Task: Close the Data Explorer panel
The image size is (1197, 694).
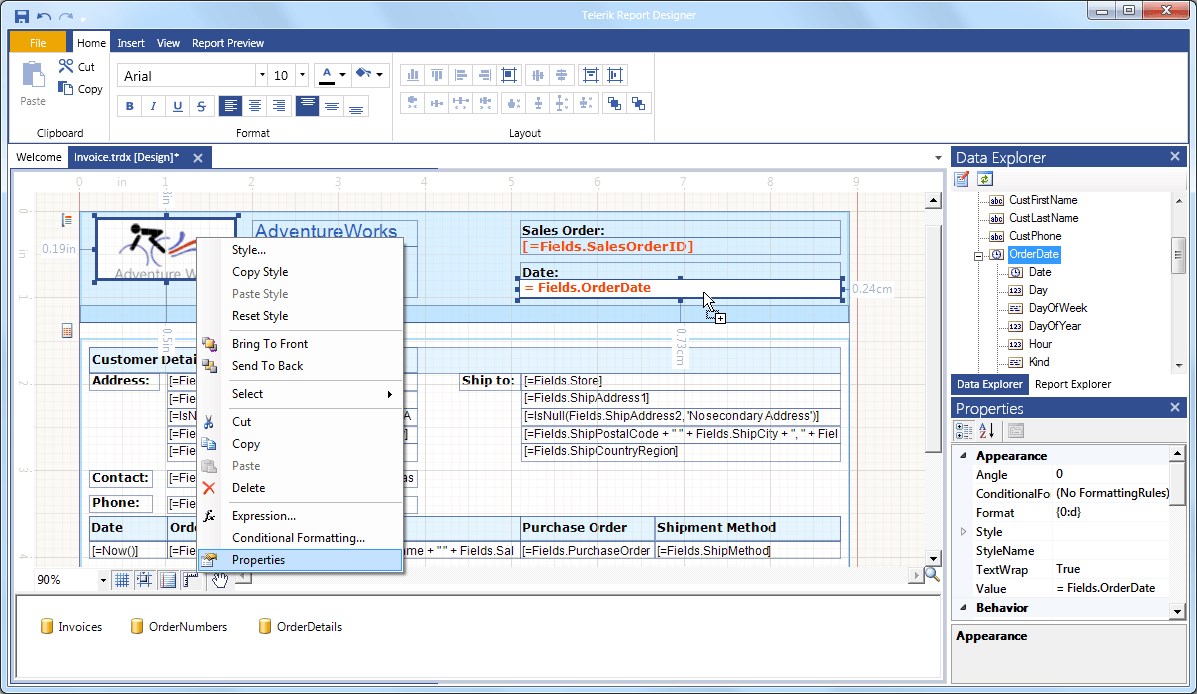Action: click(1175, 157)
